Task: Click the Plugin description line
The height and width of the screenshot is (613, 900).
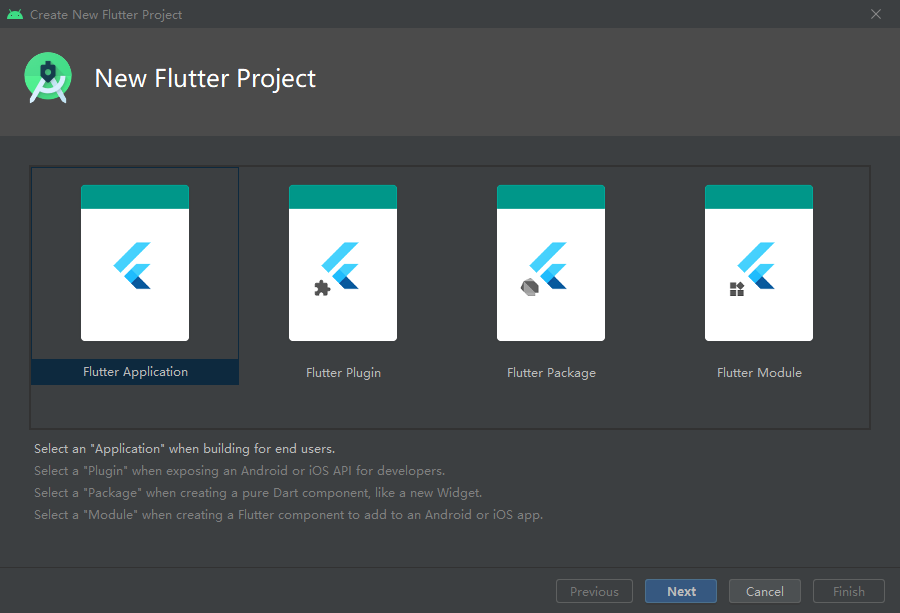Action: (239, 471)
